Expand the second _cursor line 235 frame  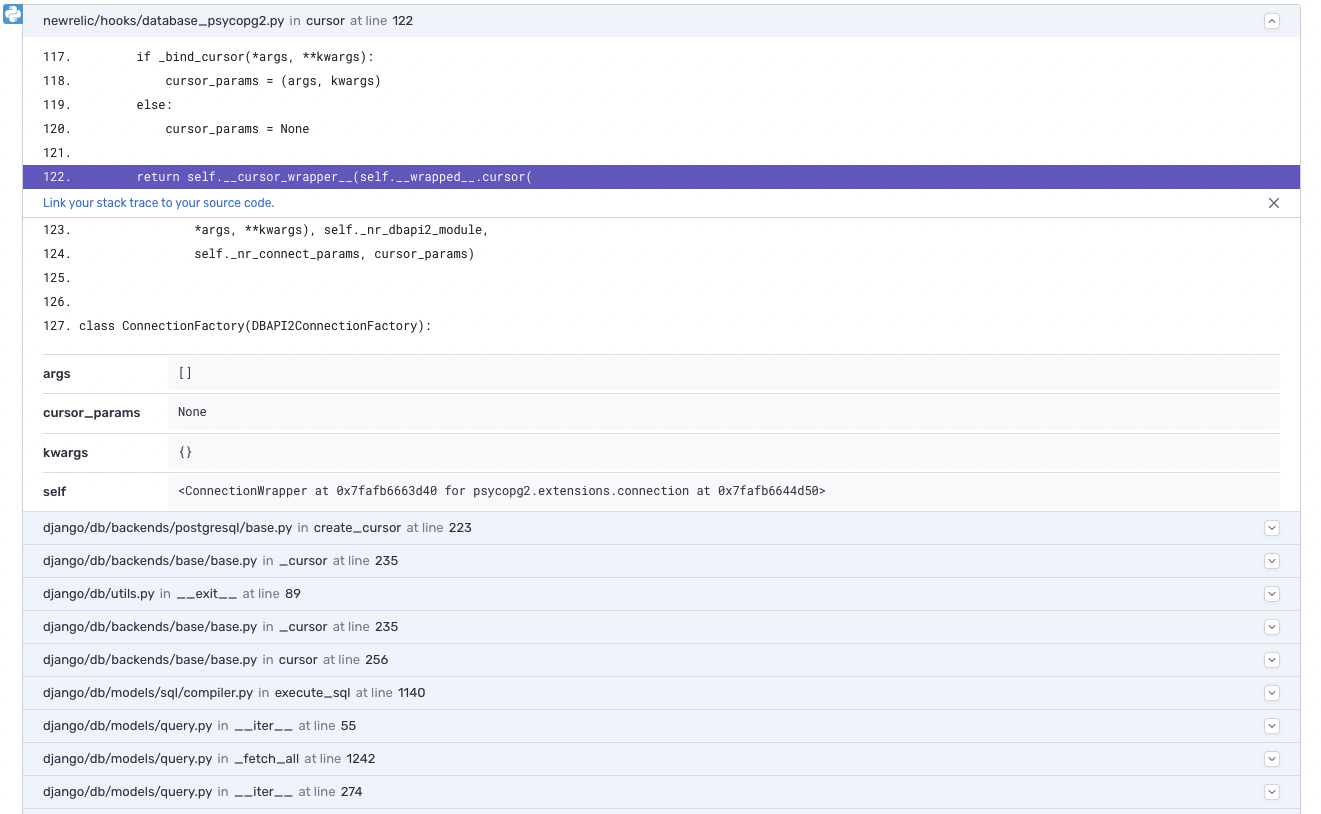tap(1272, 627)
